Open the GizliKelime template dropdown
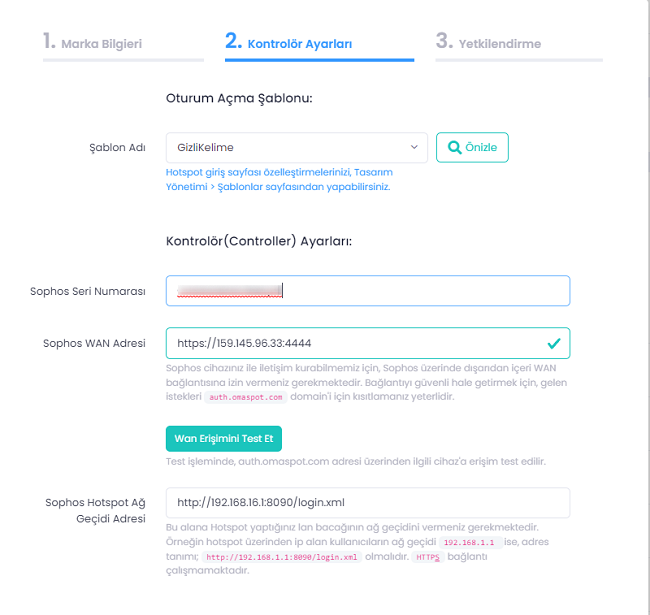This screenshot has height=615, width=650. 296,148
